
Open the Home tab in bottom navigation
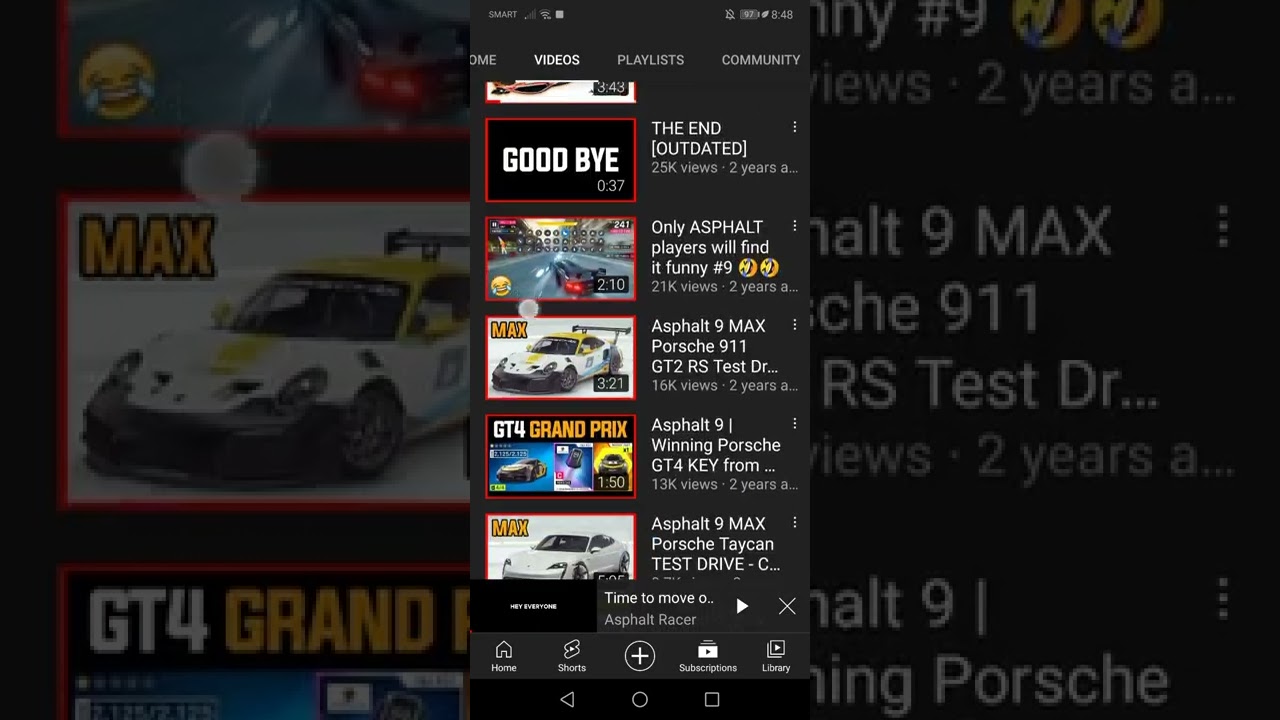[x=504, y=656]
